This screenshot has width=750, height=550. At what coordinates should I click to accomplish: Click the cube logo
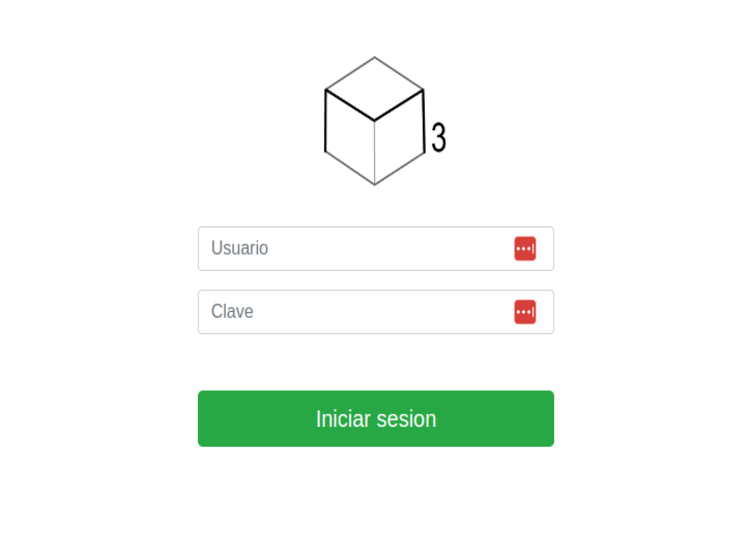pos(375,121)
